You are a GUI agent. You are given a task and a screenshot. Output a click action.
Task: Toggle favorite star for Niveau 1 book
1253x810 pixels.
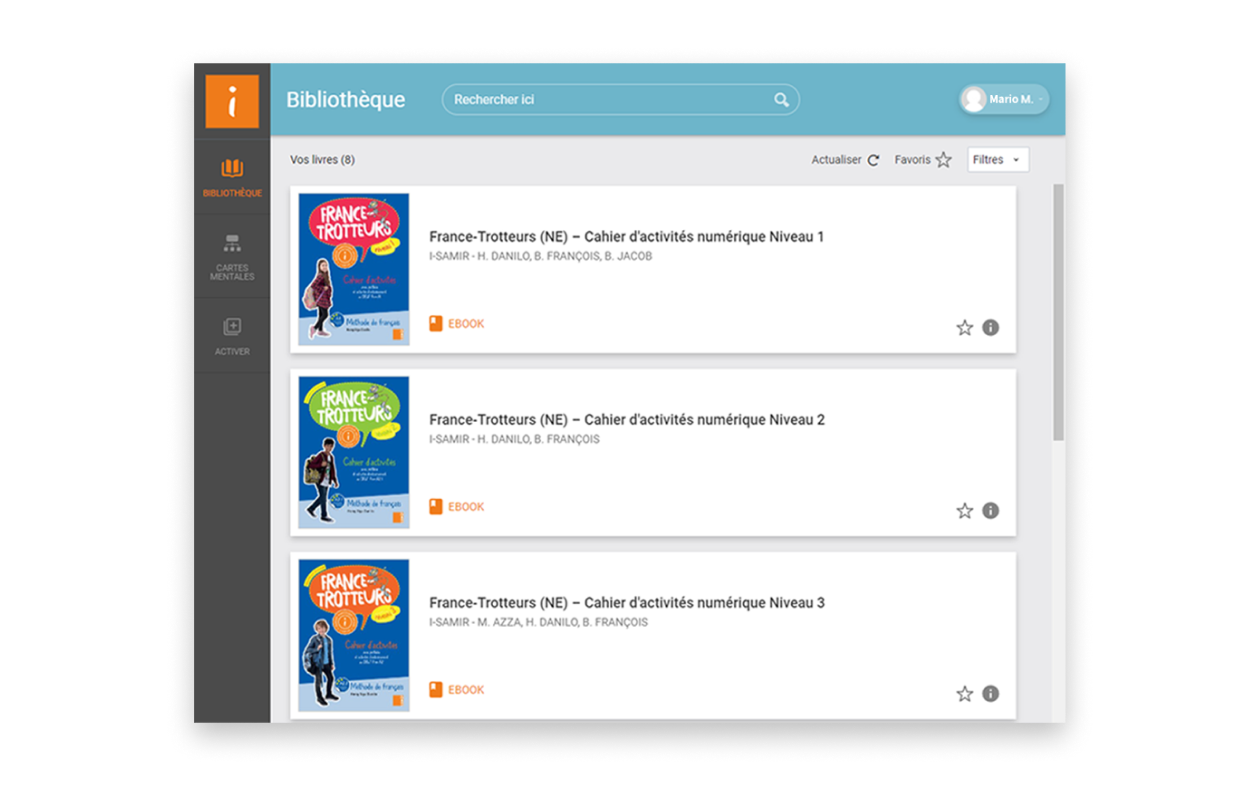click(x=964, y=327)
